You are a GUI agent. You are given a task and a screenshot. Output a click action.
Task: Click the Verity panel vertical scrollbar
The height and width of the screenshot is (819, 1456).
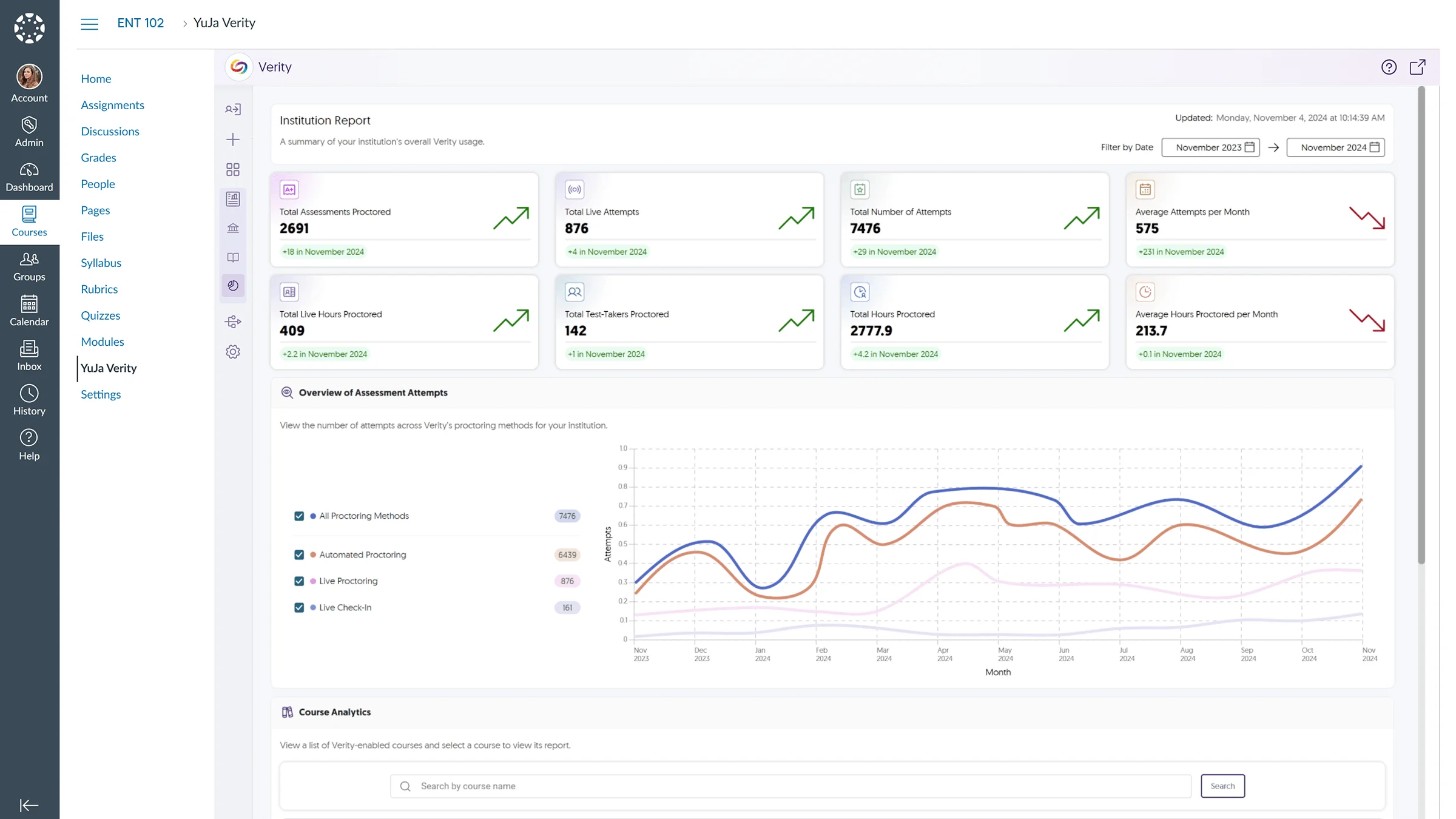[x=1421, y=325]
